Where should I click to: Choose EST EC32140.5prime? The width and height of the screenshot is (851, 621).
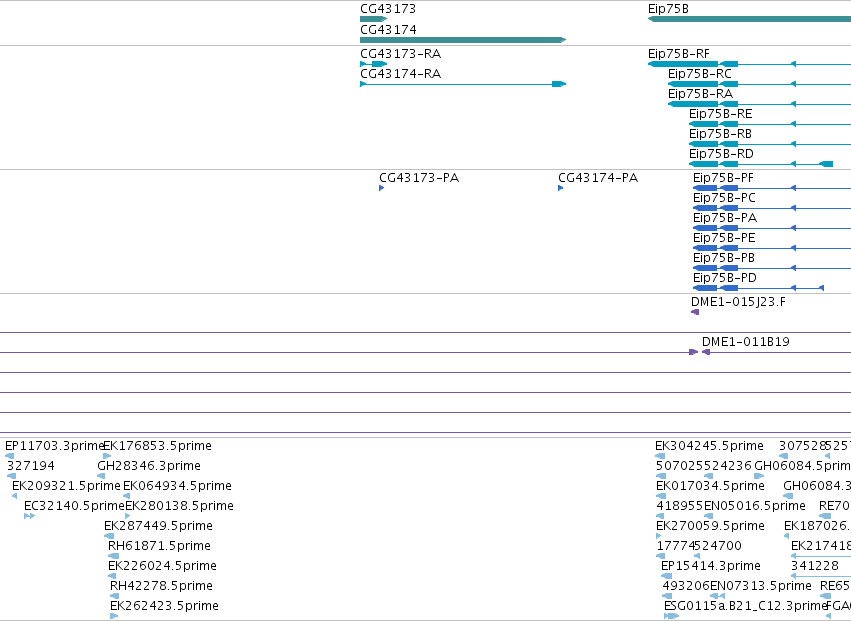(74, 506)
